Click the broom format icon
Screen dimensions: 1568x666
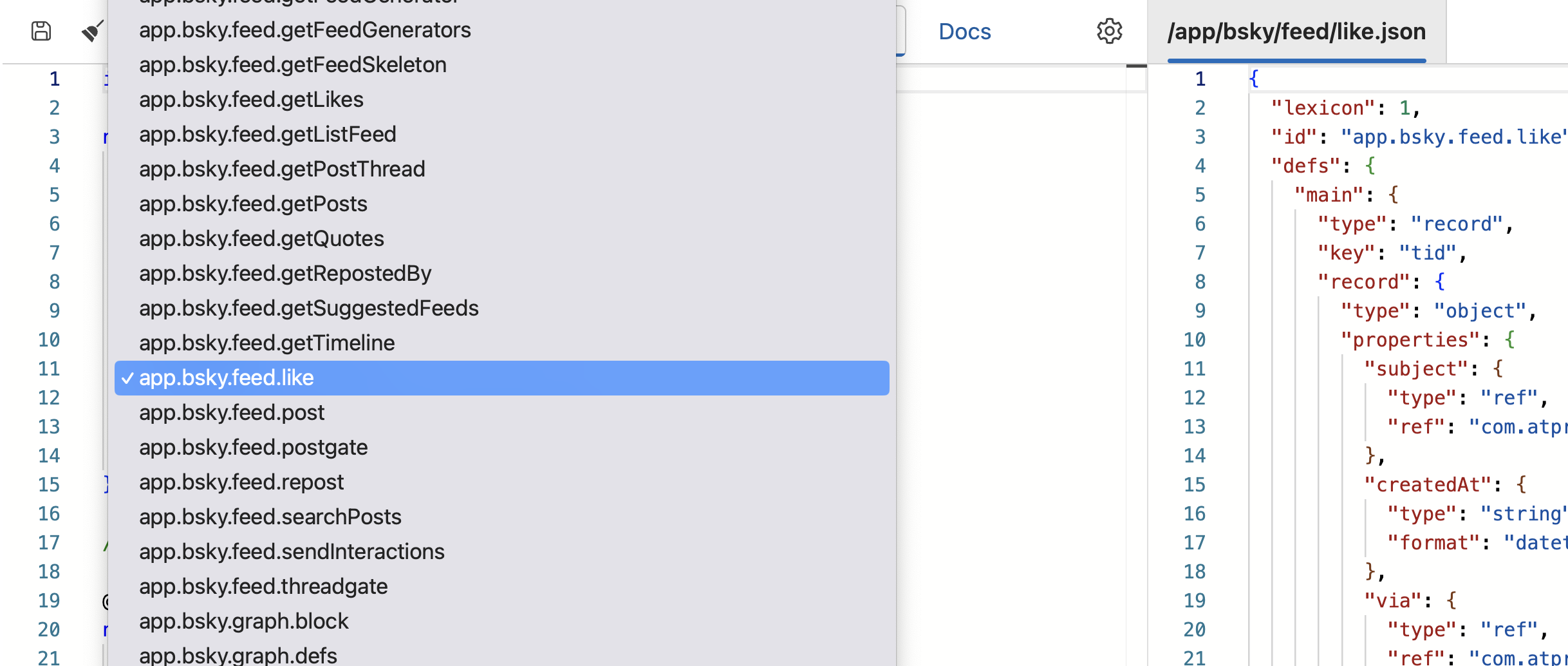point(92,31)
